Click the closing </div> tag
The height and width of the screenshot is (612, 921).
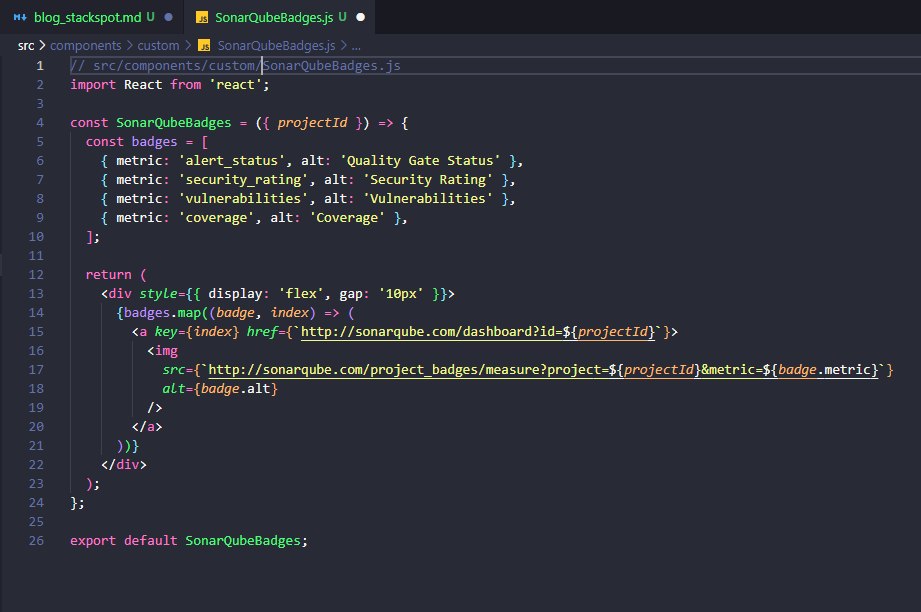pyautogui.click(x=124, y=465)
